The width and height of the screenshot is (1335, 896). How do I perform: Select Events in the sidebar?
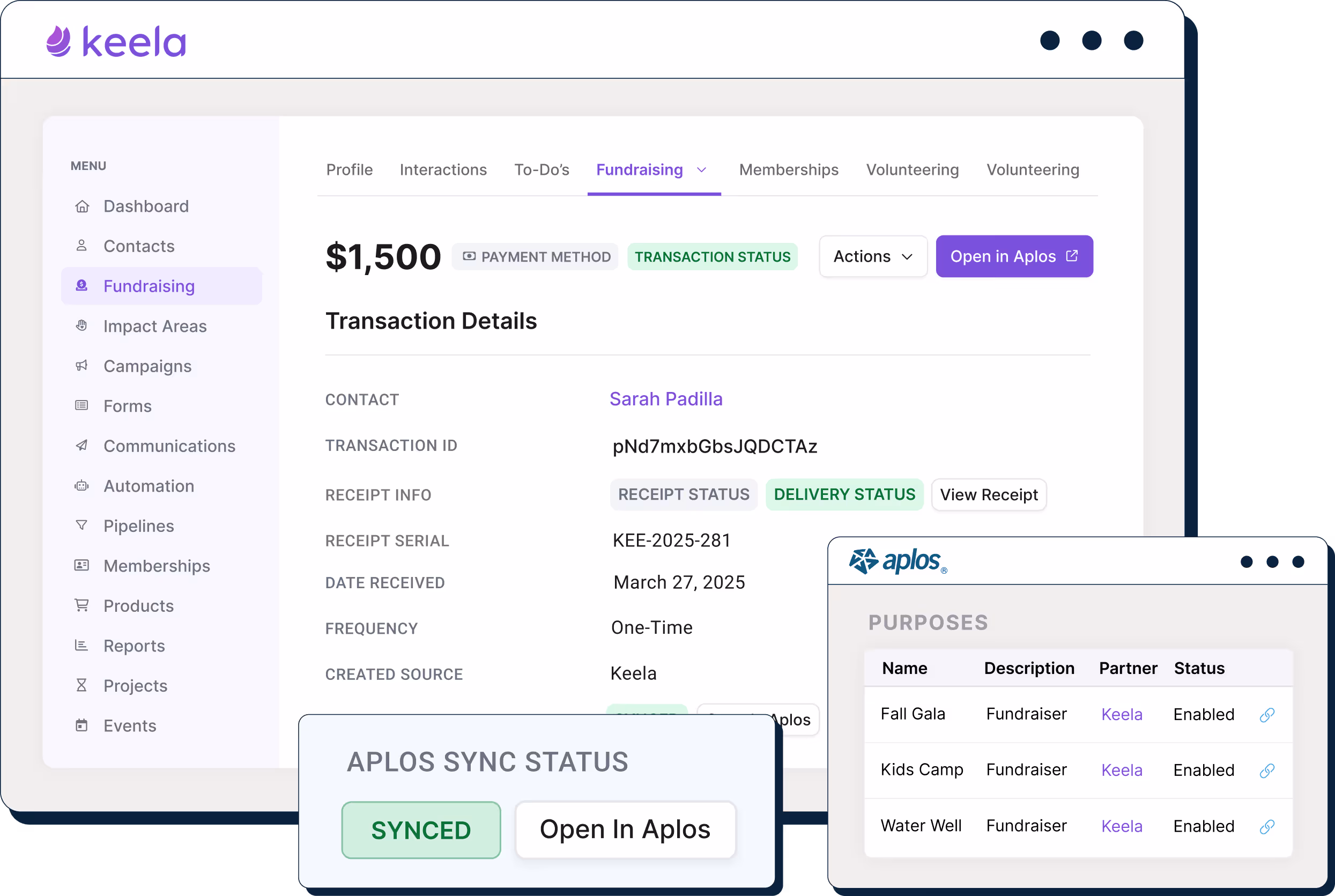coord(162,725)
